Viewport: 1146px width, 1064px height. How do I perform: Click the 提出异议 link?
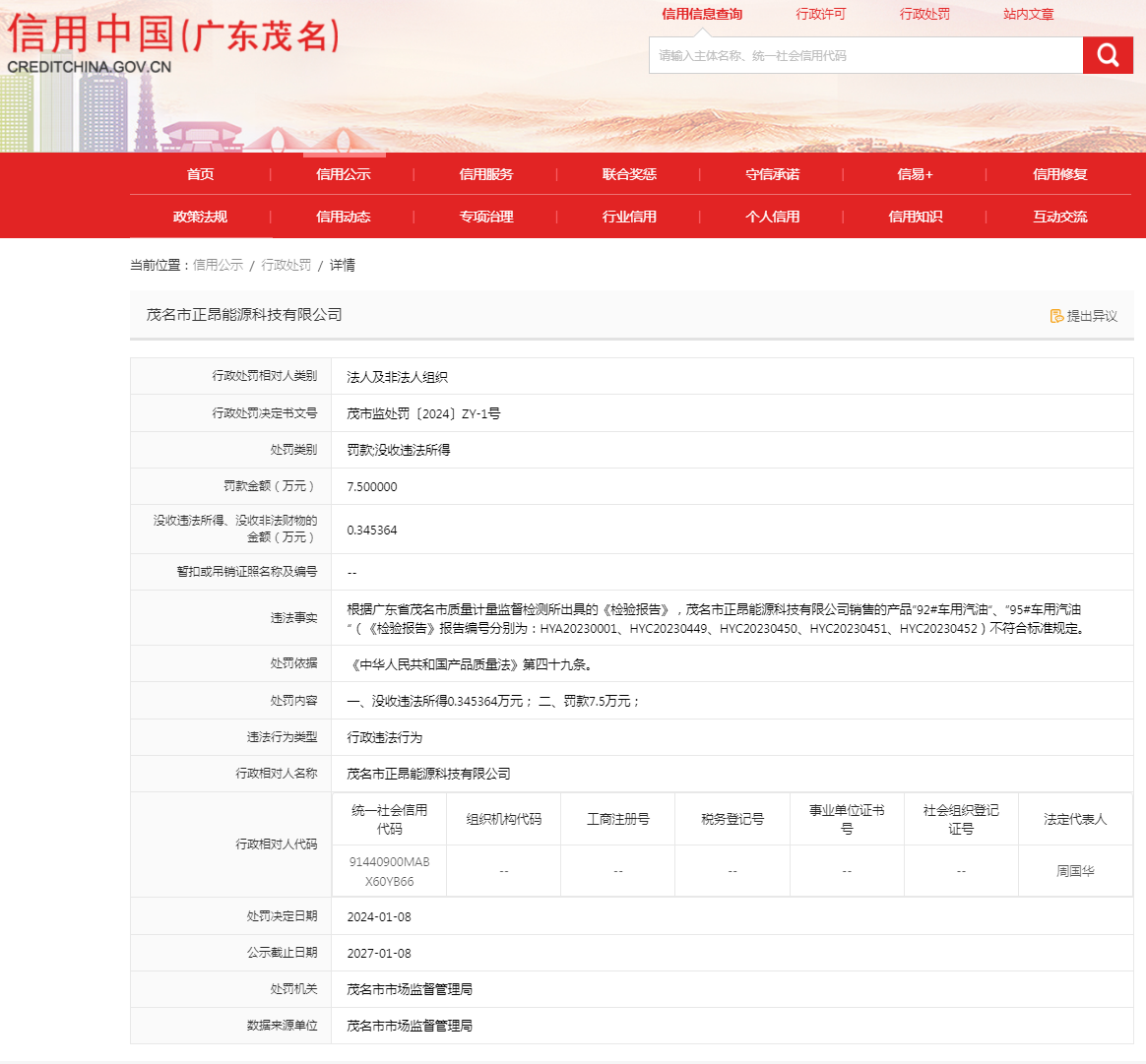pos(1092,316)
